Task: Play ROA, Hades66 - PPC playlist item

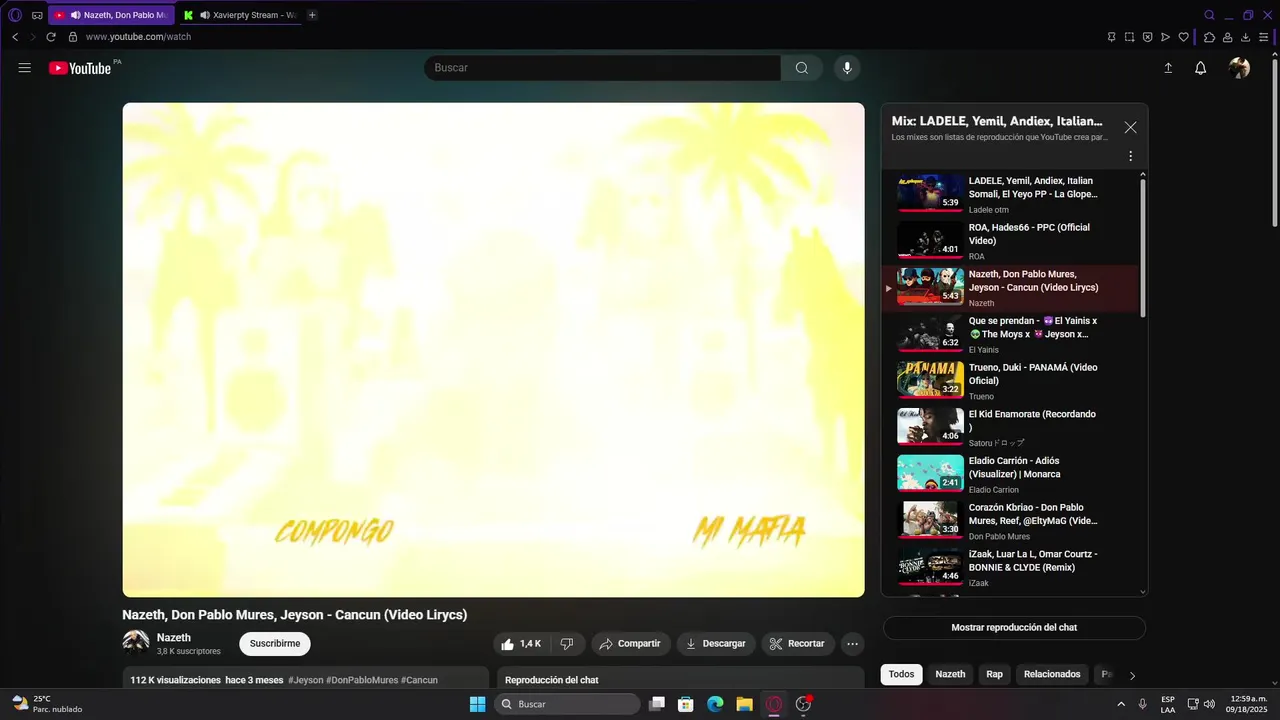Action: 1010,241
